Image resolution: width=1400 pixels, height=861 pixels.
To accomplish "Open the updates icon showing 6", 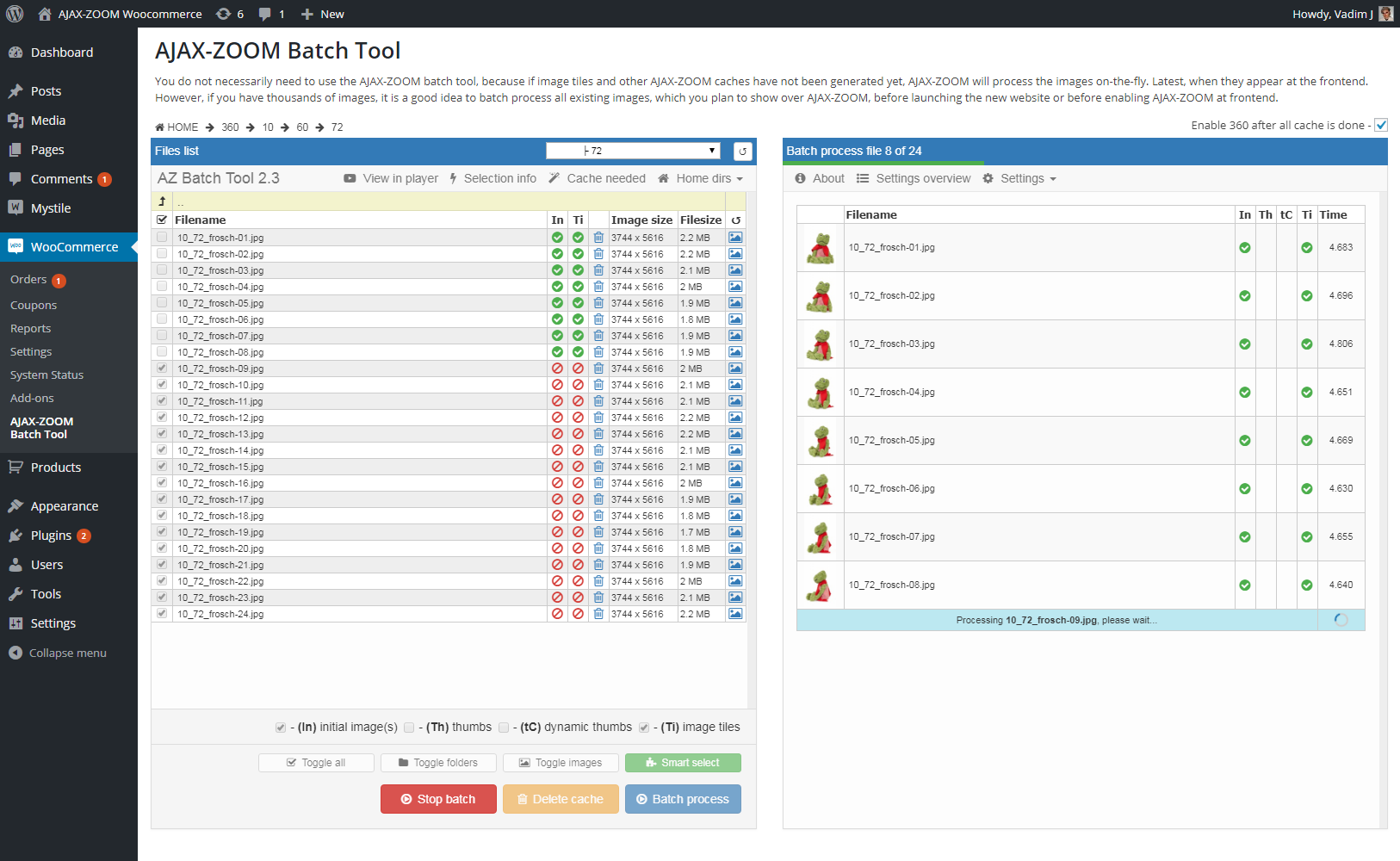I will coord(230,14).
